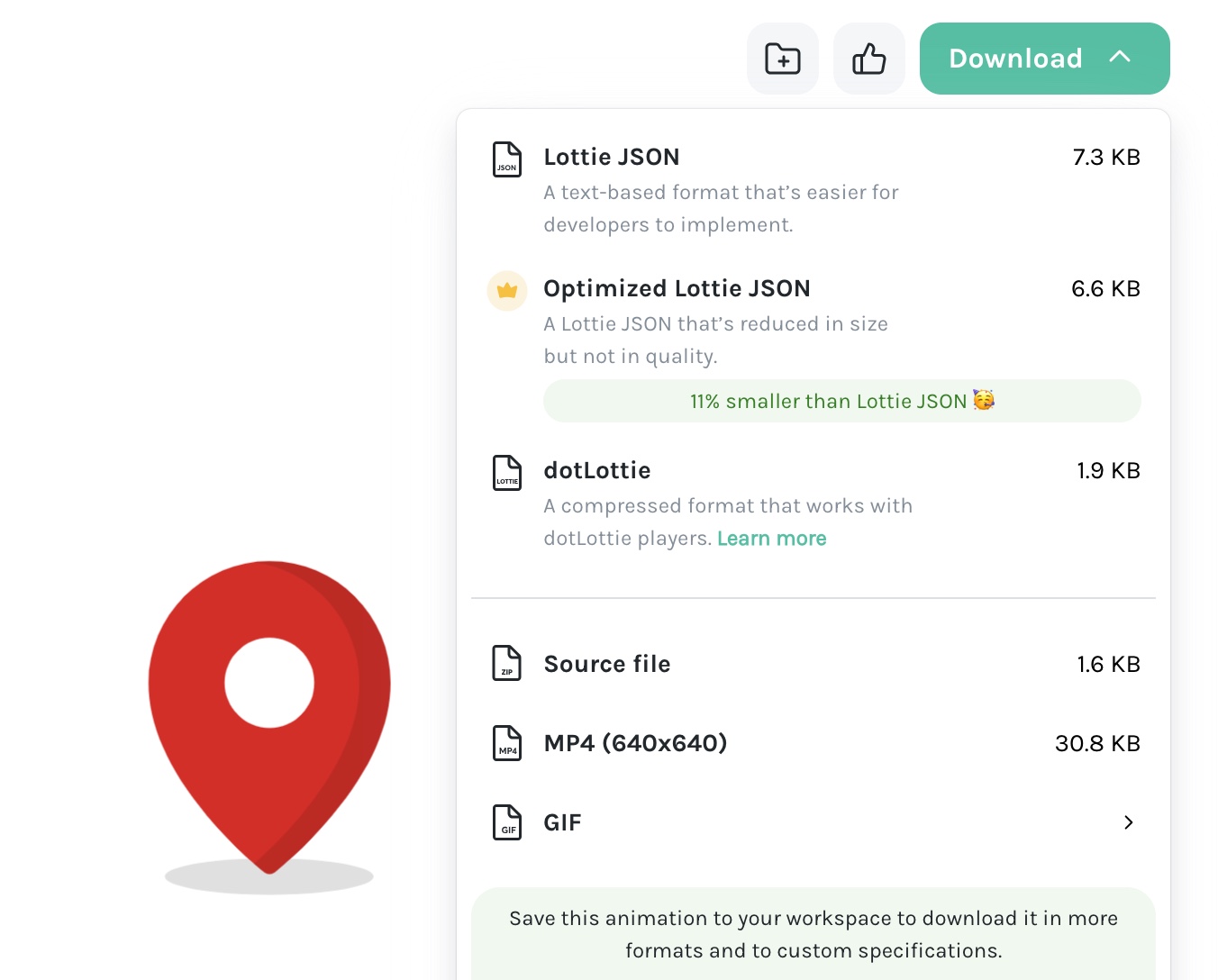1218x980 pixels.
Task: Select the Lottie JSON download option
Action: coord(814,189)
